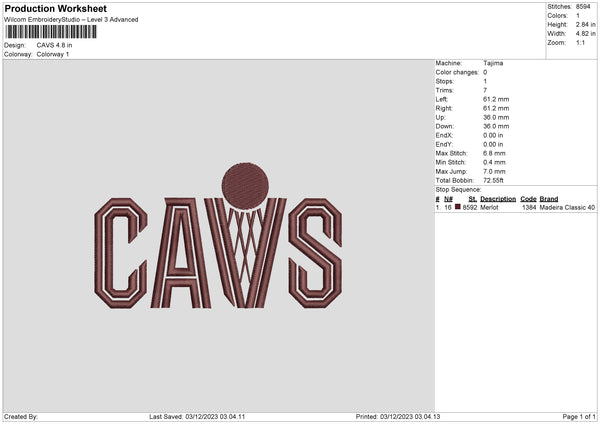600x424 pixels.
Task: Select the Madeira Classic 40 brand entry
Action: [567, 207]
